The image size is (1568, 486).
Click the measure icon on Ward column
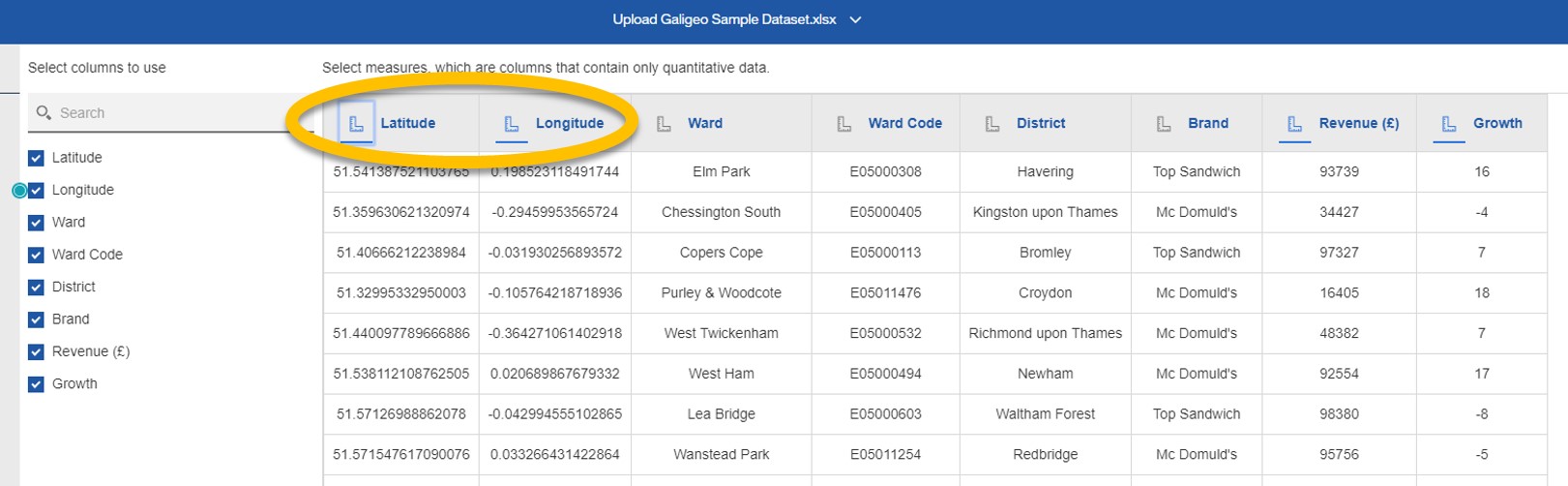coord(664,124)
